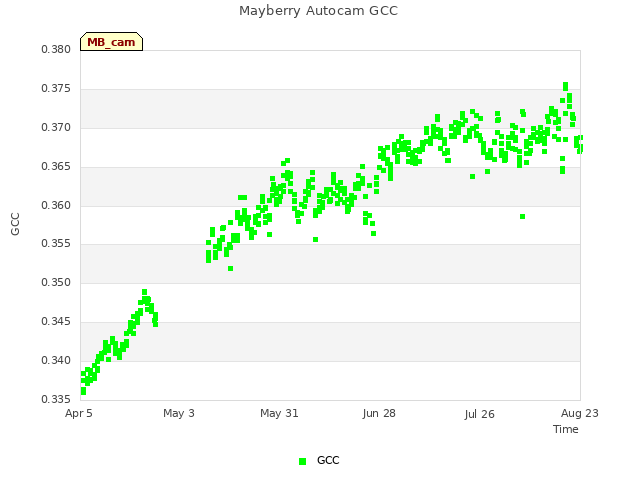Click the 0.355 y-axis value

click(56, 244)
